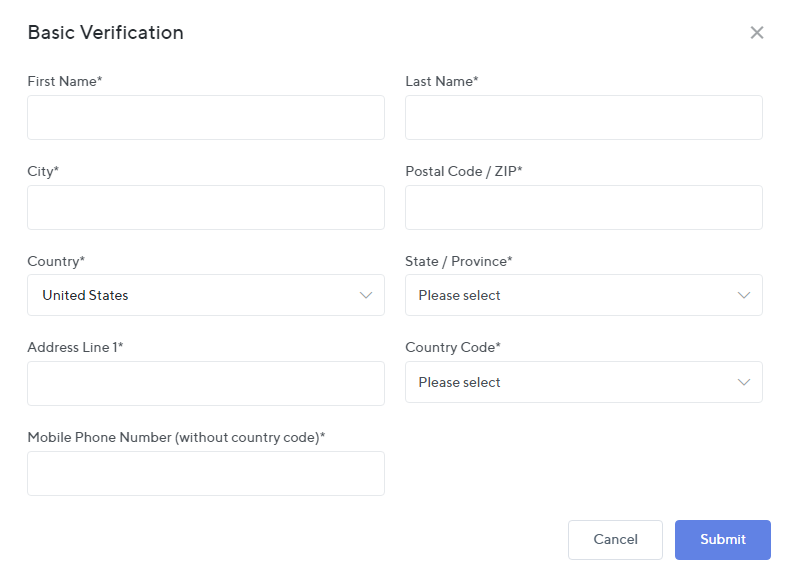Click the Mobile Phone Number field
The image size is (791, 579).
click(206, 473)
